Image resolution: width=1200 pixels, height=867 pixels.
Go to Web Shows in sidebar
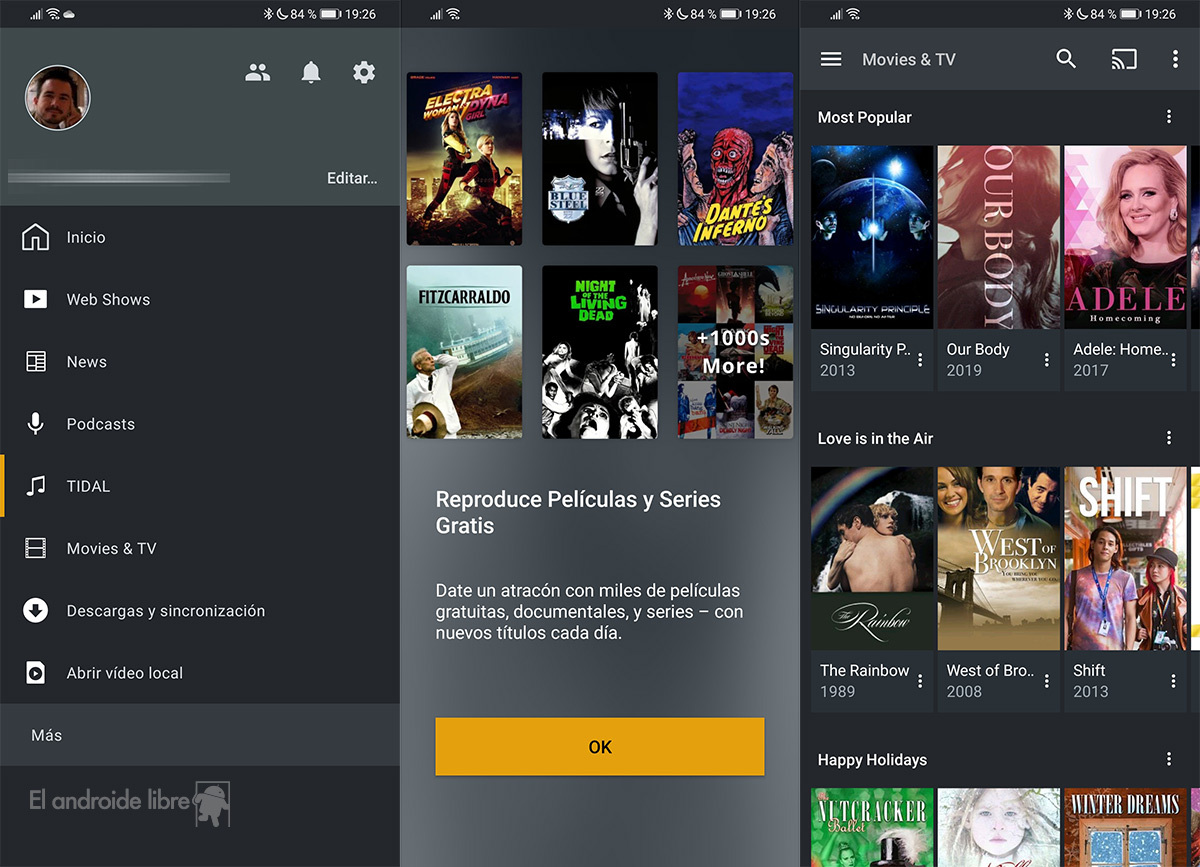click(108, 299)
